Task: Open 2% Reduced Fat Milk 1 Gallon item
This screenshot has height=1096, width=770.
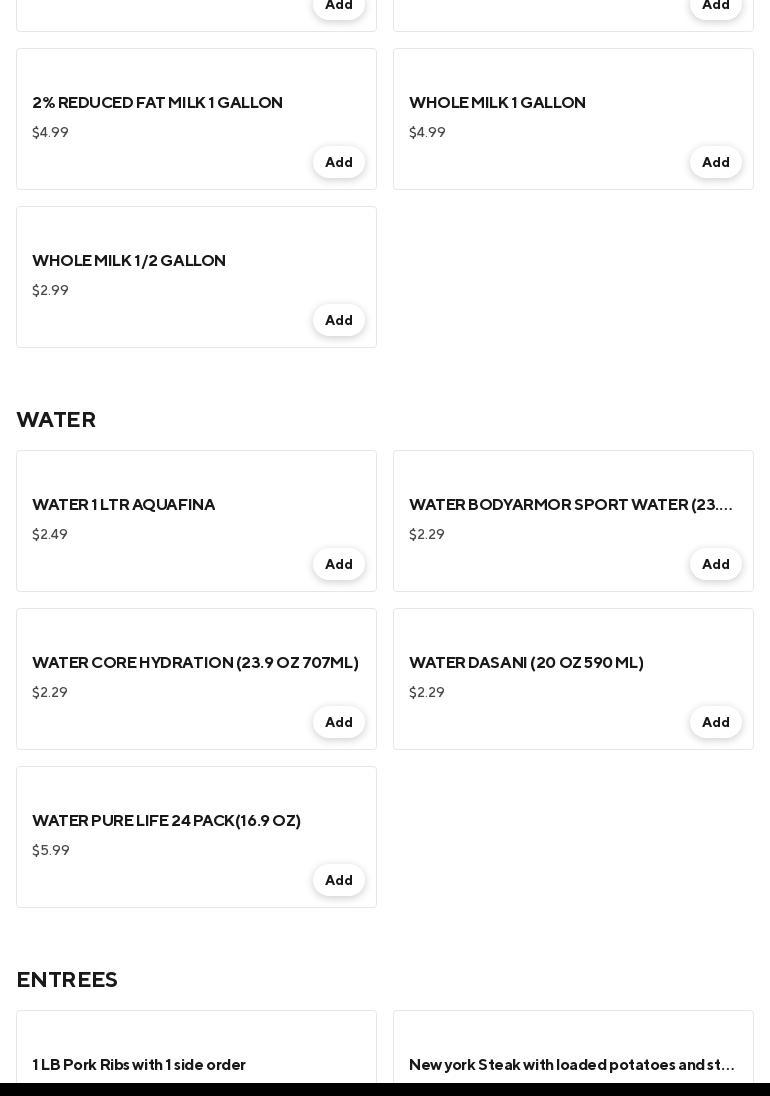Action: pos(157,103)
